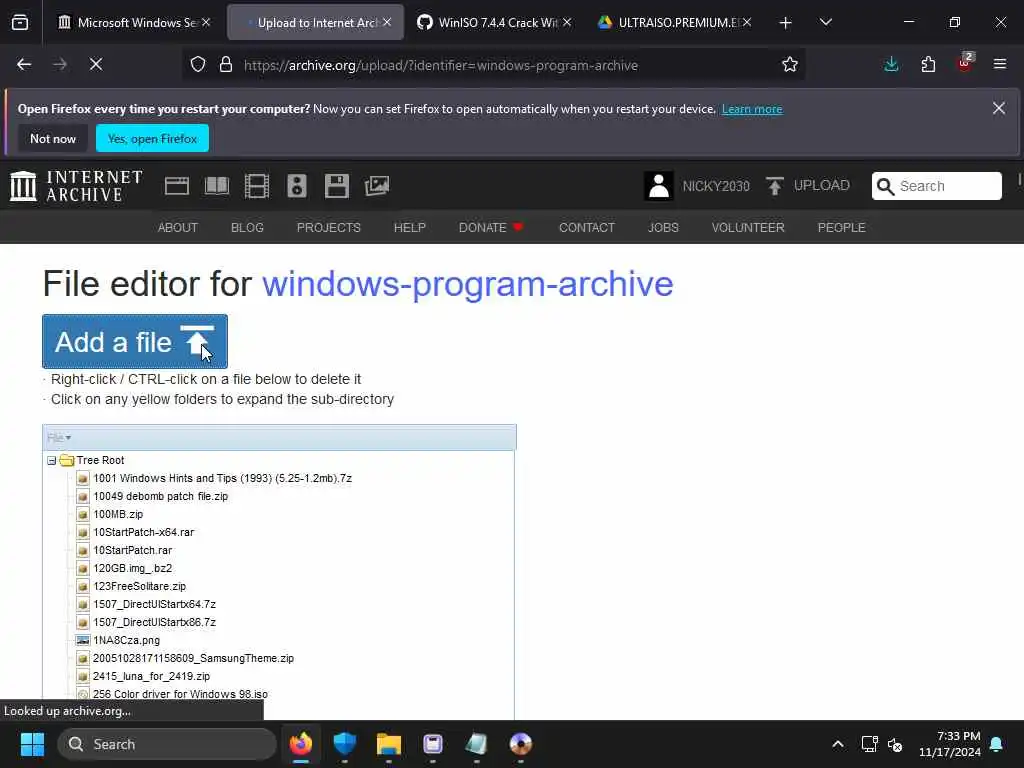The height and width of the screenshot is (768, 1024).
Task: List all tabs with the chevron dropdown
Action: pyautogui.click(x=825, y=22)
